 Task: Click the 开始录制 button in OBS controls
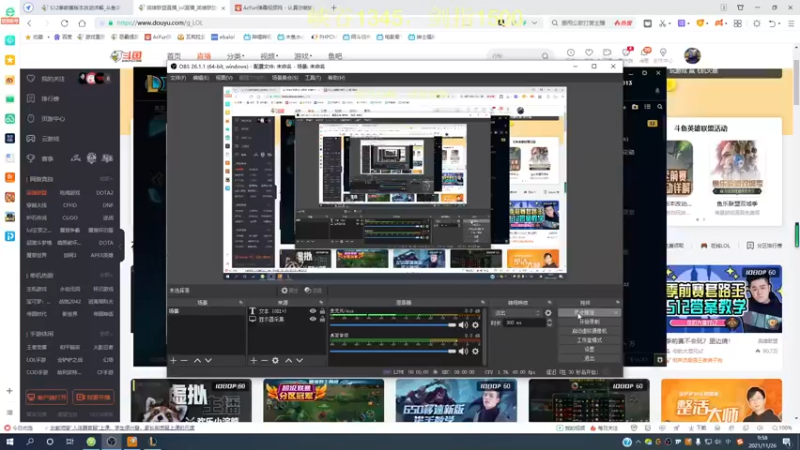point(589,321)
